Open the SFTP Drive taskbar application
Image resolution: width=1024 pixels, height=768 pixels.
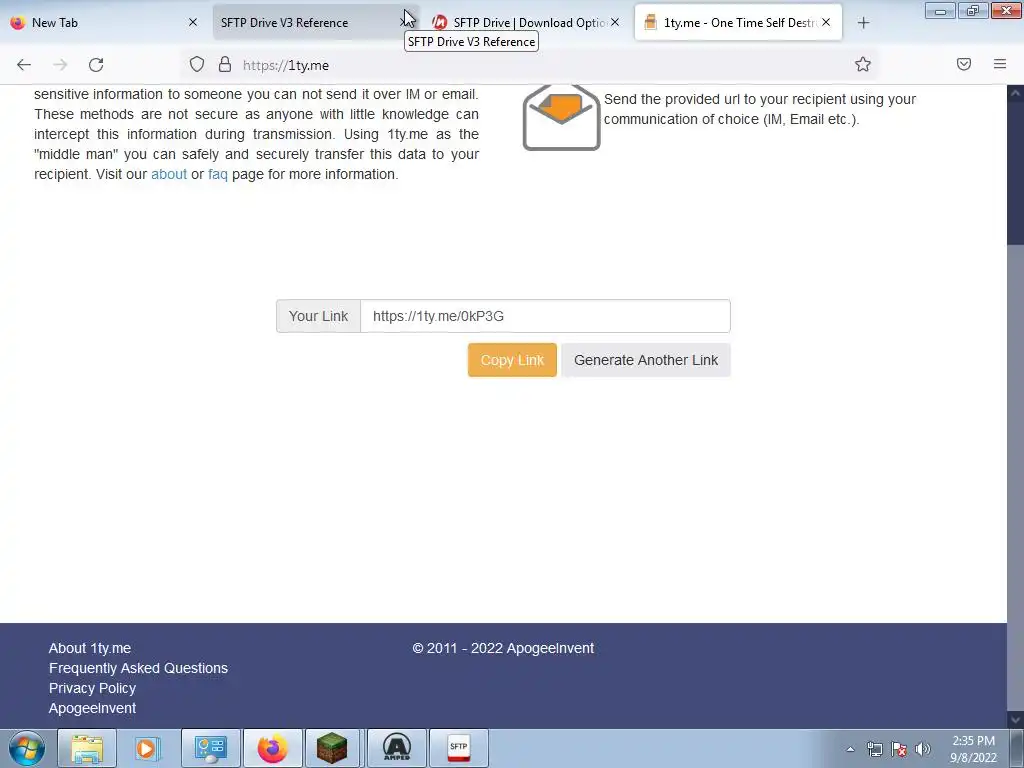458,748
